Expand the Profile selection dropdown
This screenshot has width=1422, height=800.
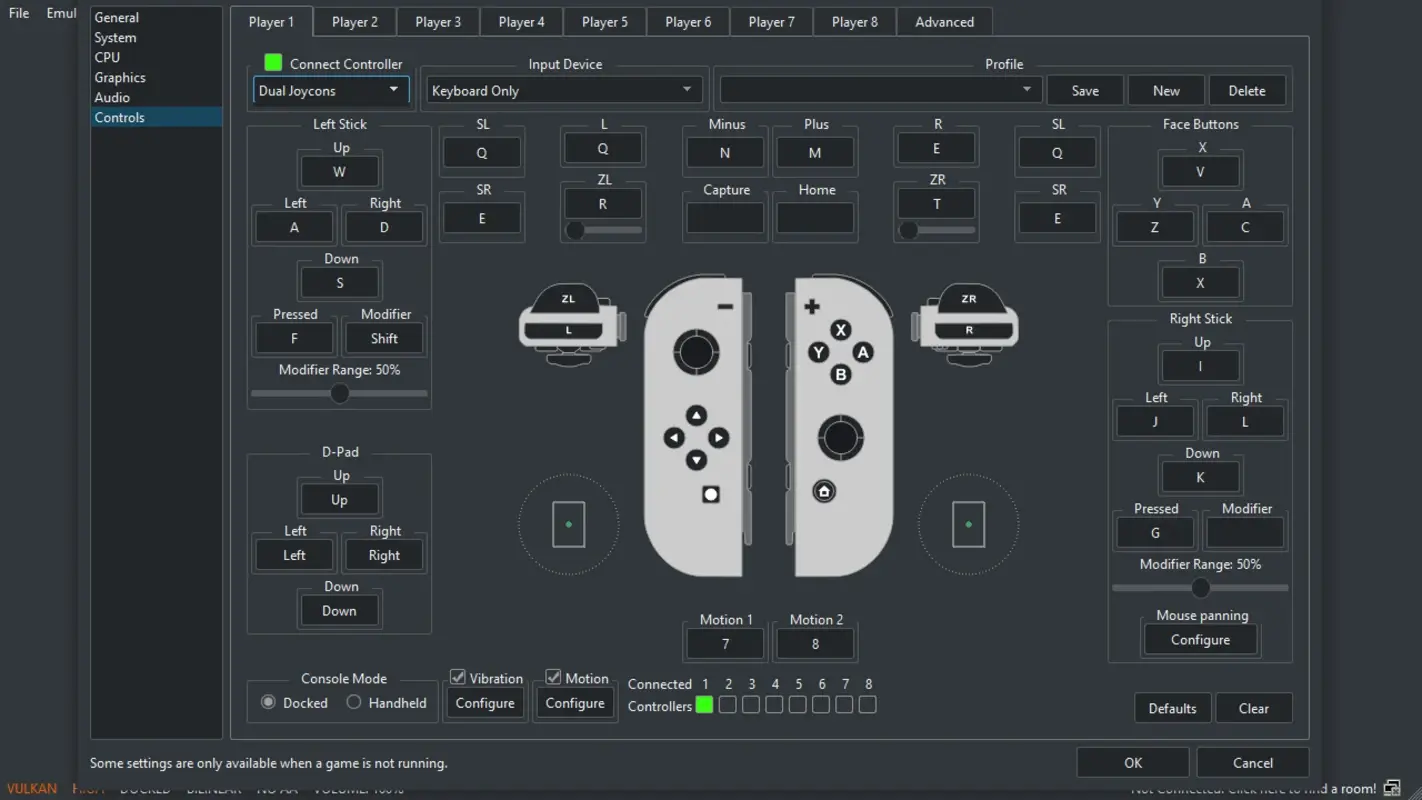point(879,89)
